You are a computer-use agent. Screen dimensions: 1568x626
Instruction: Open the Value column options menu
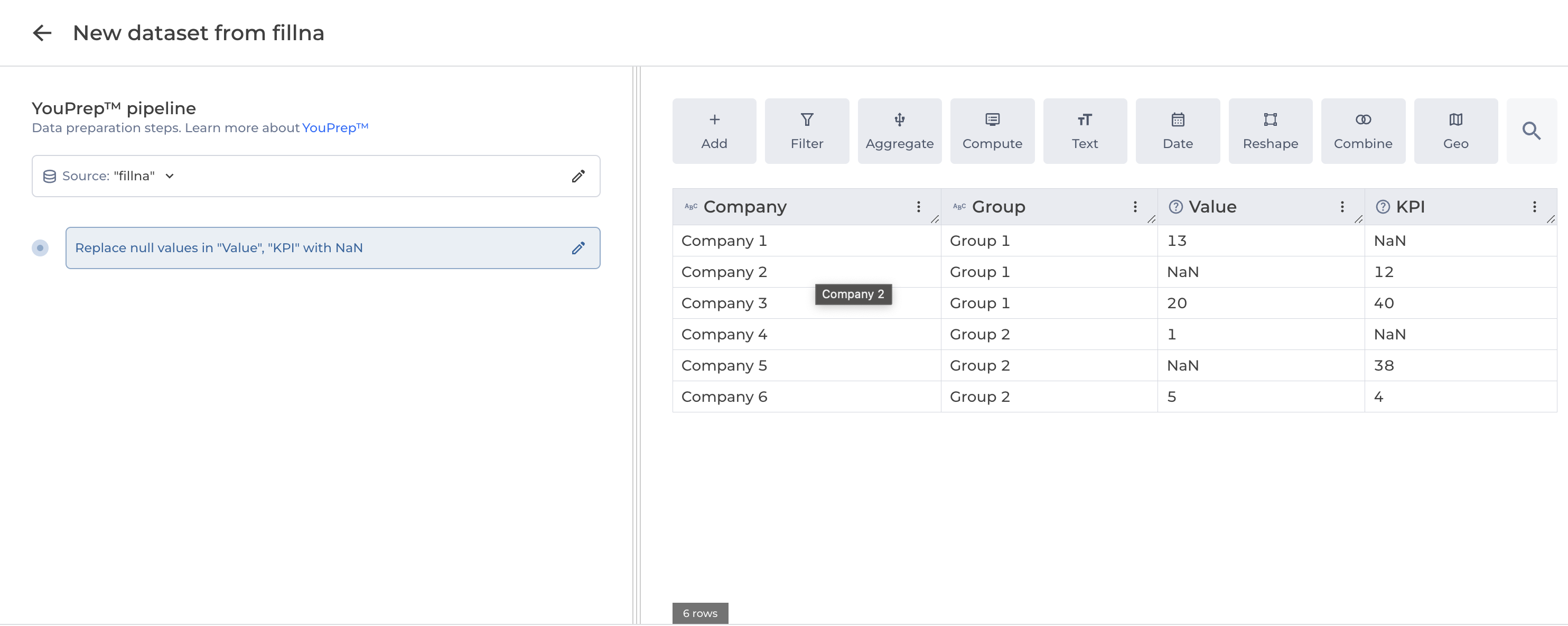1341,207
